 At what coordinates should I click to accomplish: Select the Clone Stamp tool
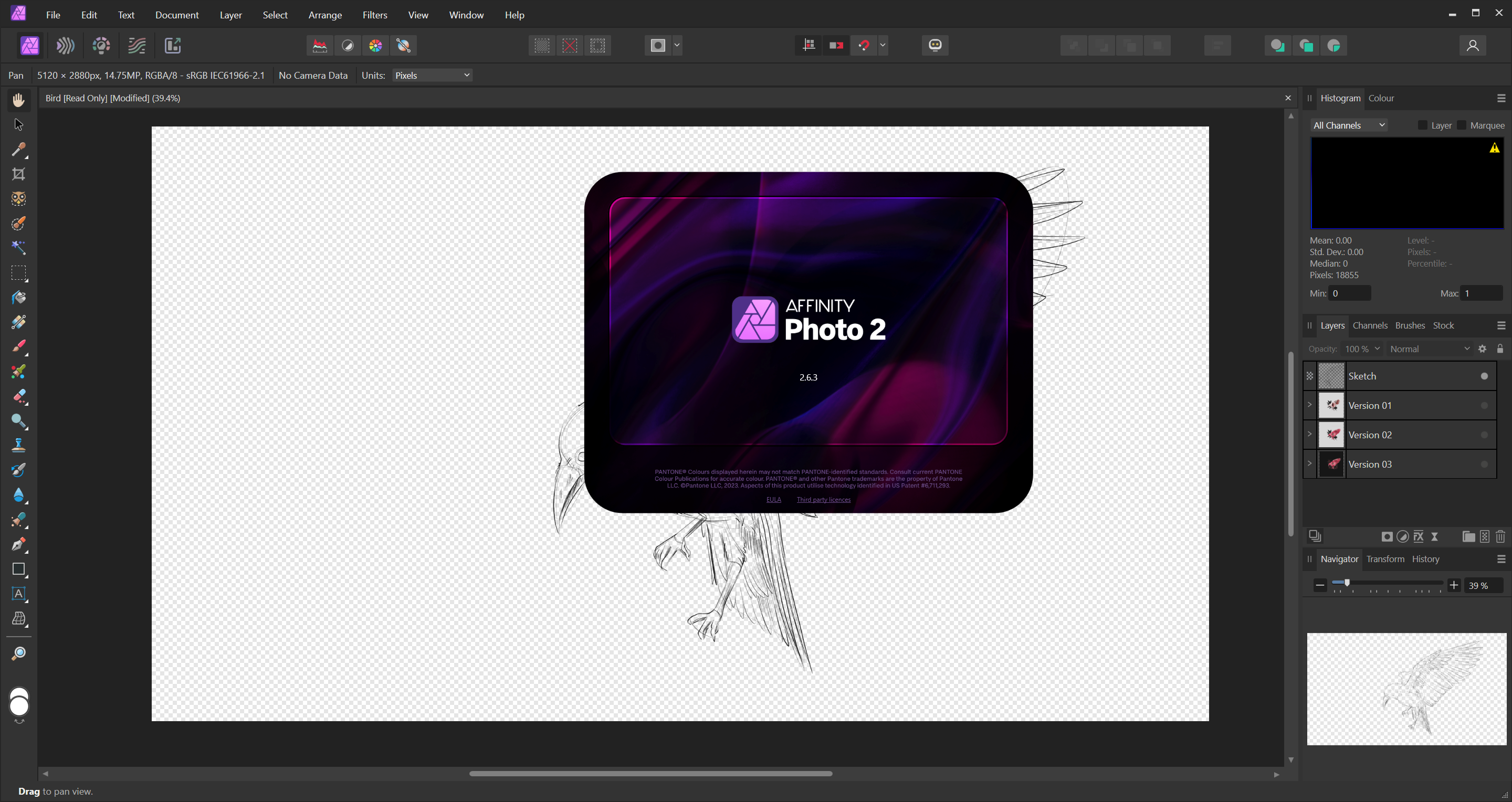click(19, 445)
